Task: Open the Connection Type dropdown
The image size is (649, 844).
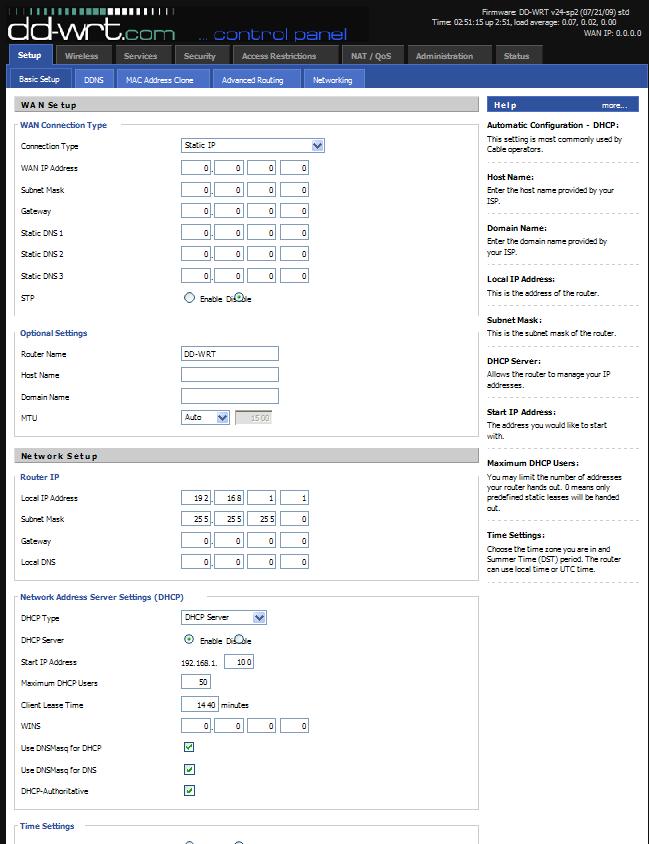Action: pos(252,145)
